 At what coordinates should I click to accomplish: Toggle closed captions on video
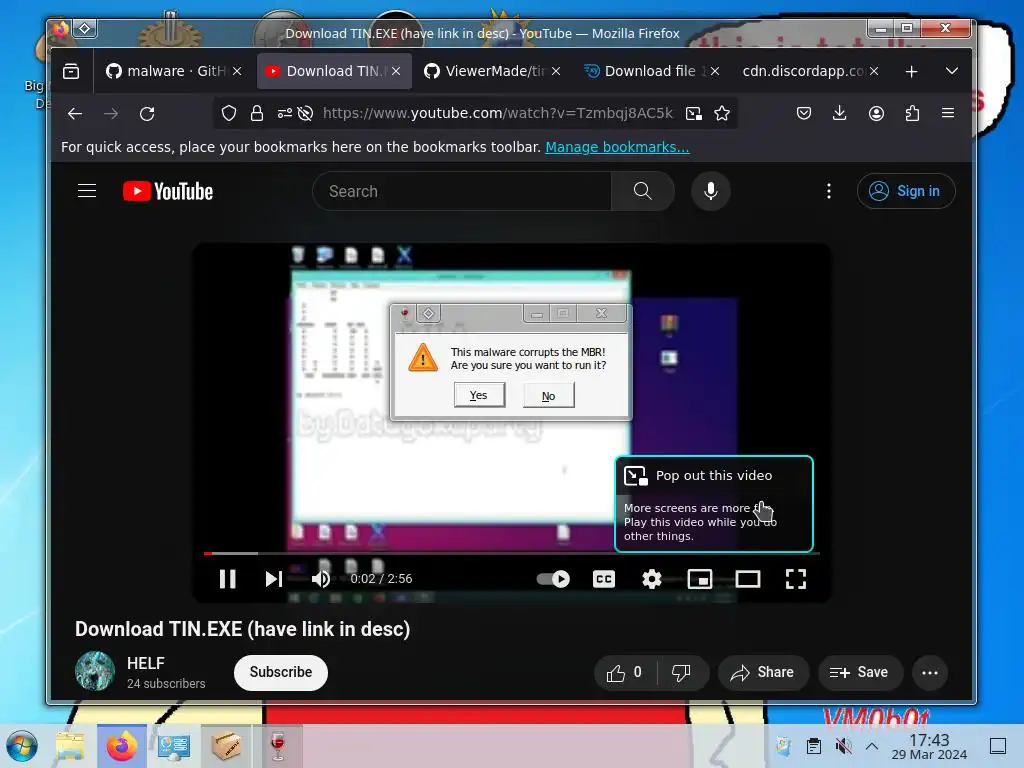pos(603,579)
